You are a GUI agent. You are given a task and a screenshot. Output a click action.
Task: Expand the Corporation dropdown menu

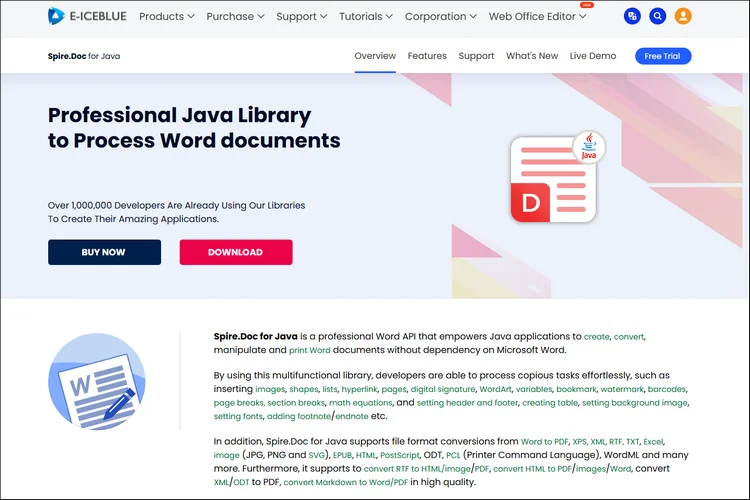pos(441,16)
